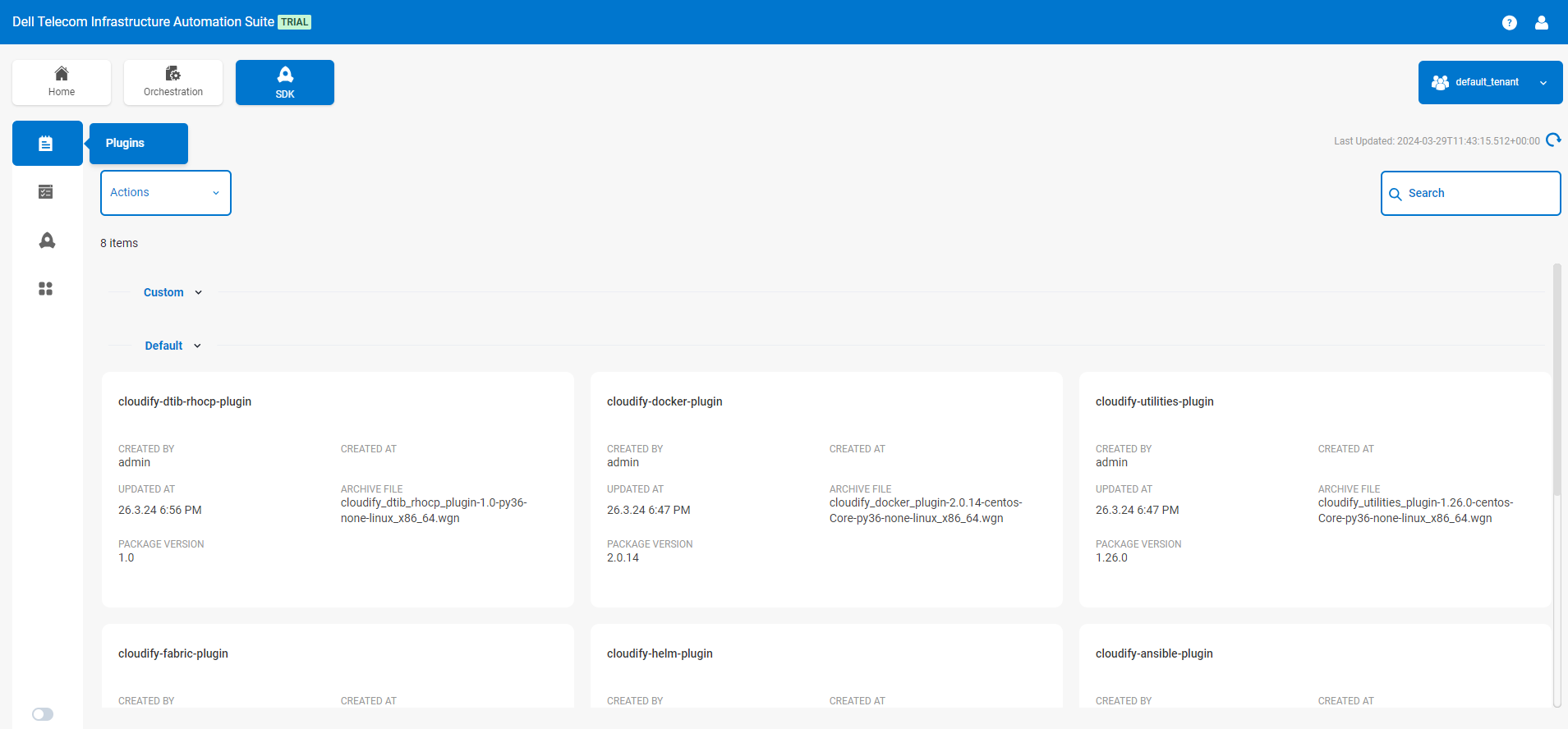The width and height of the screenshot is (1568, 729).
Task: Collapse the Custom section
Action: [x=172, y=292]
